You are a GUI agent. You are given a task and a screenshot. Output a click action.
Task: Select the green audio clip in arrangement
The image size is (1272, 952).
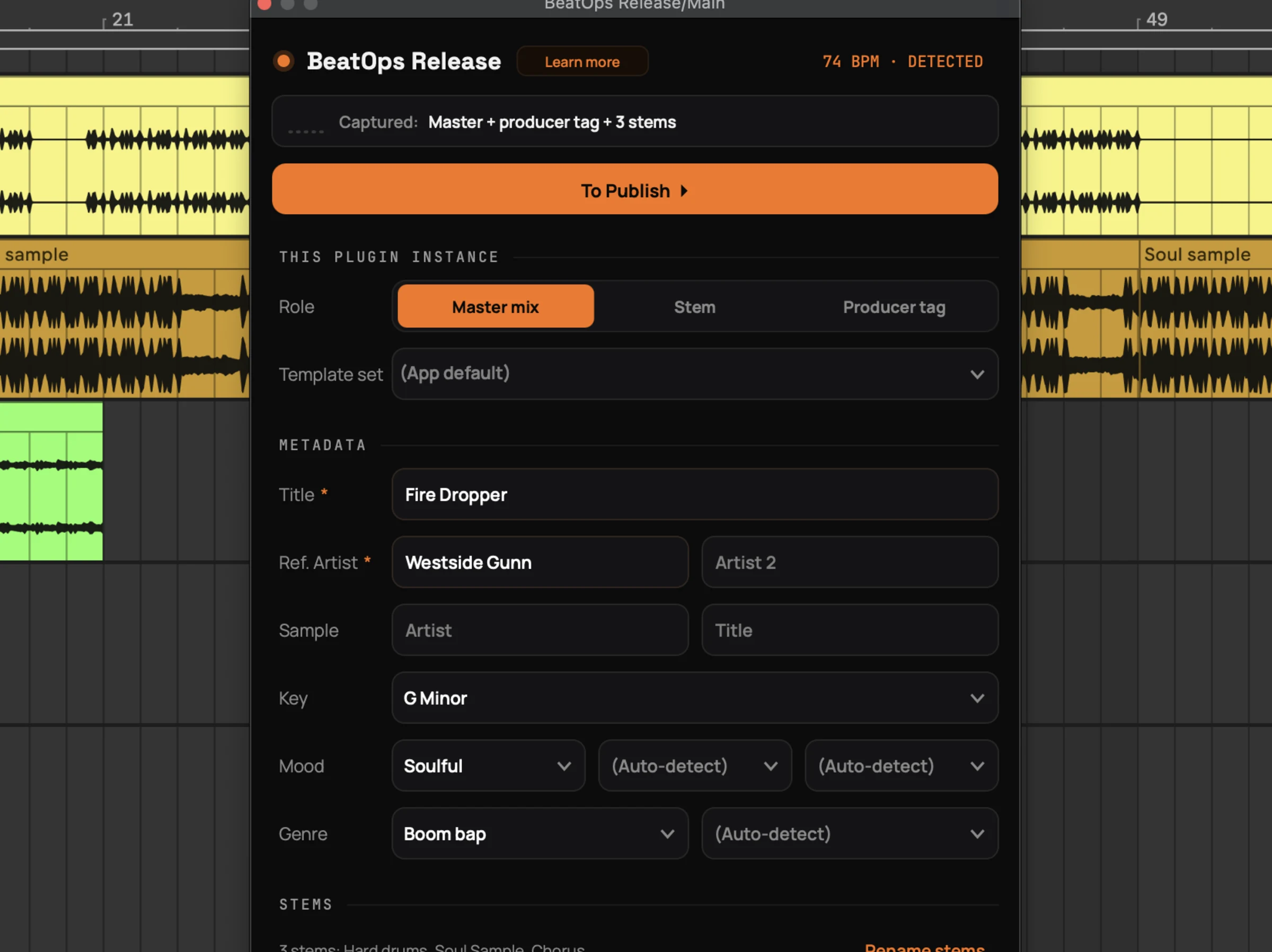click(51, 481)
